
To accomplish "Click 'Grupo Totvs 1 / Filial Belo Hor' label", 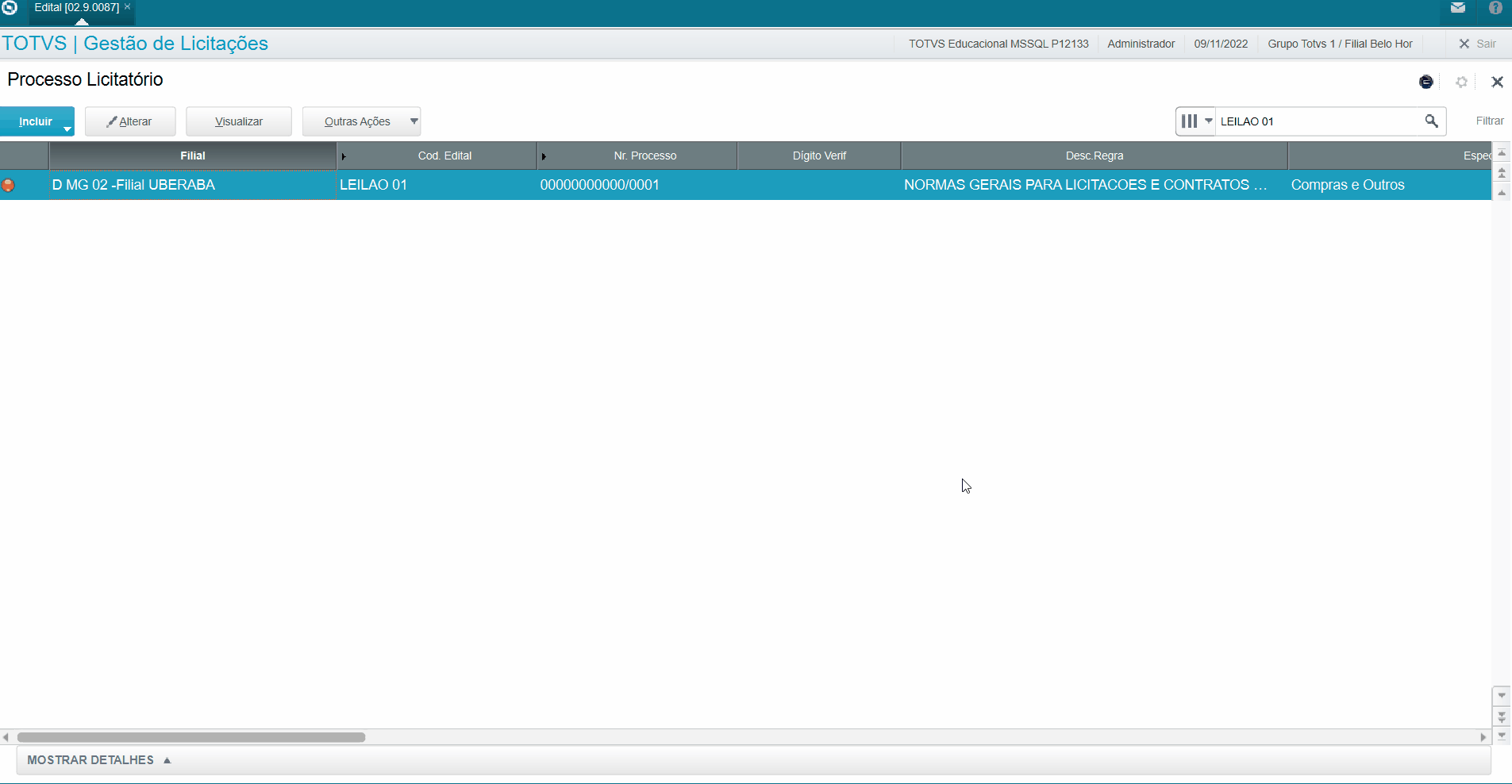I will (1340, 44).
